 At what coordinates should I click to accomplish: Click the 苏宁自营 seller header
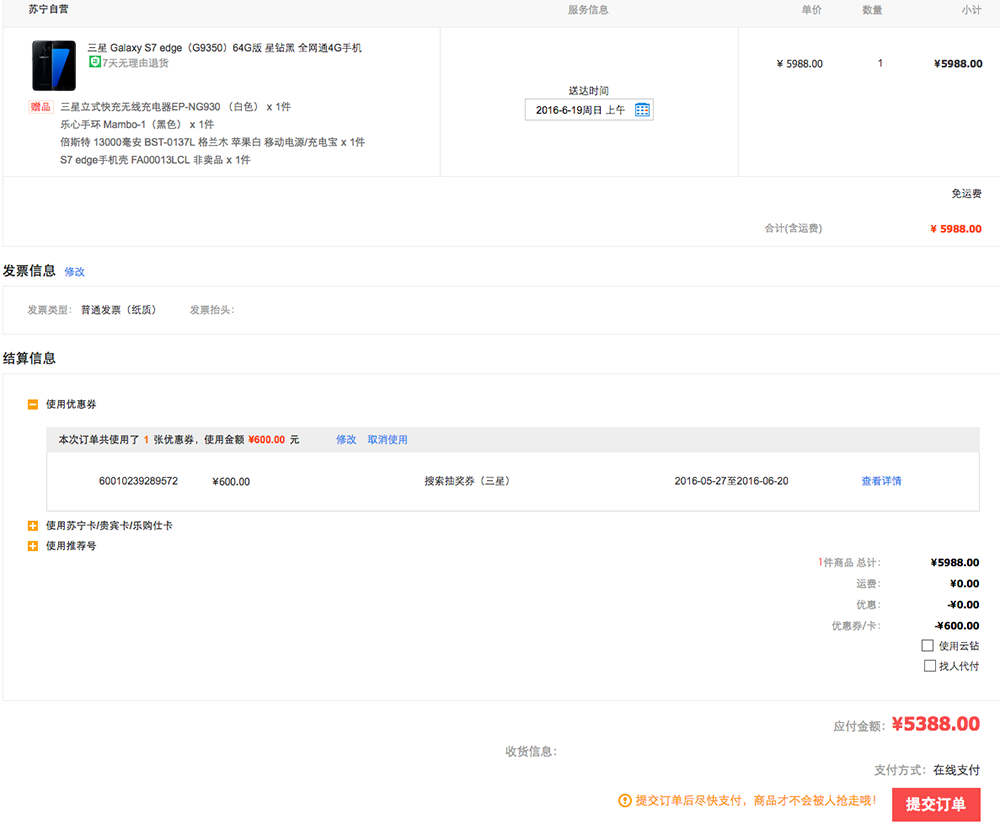click(x=48, y=9)
